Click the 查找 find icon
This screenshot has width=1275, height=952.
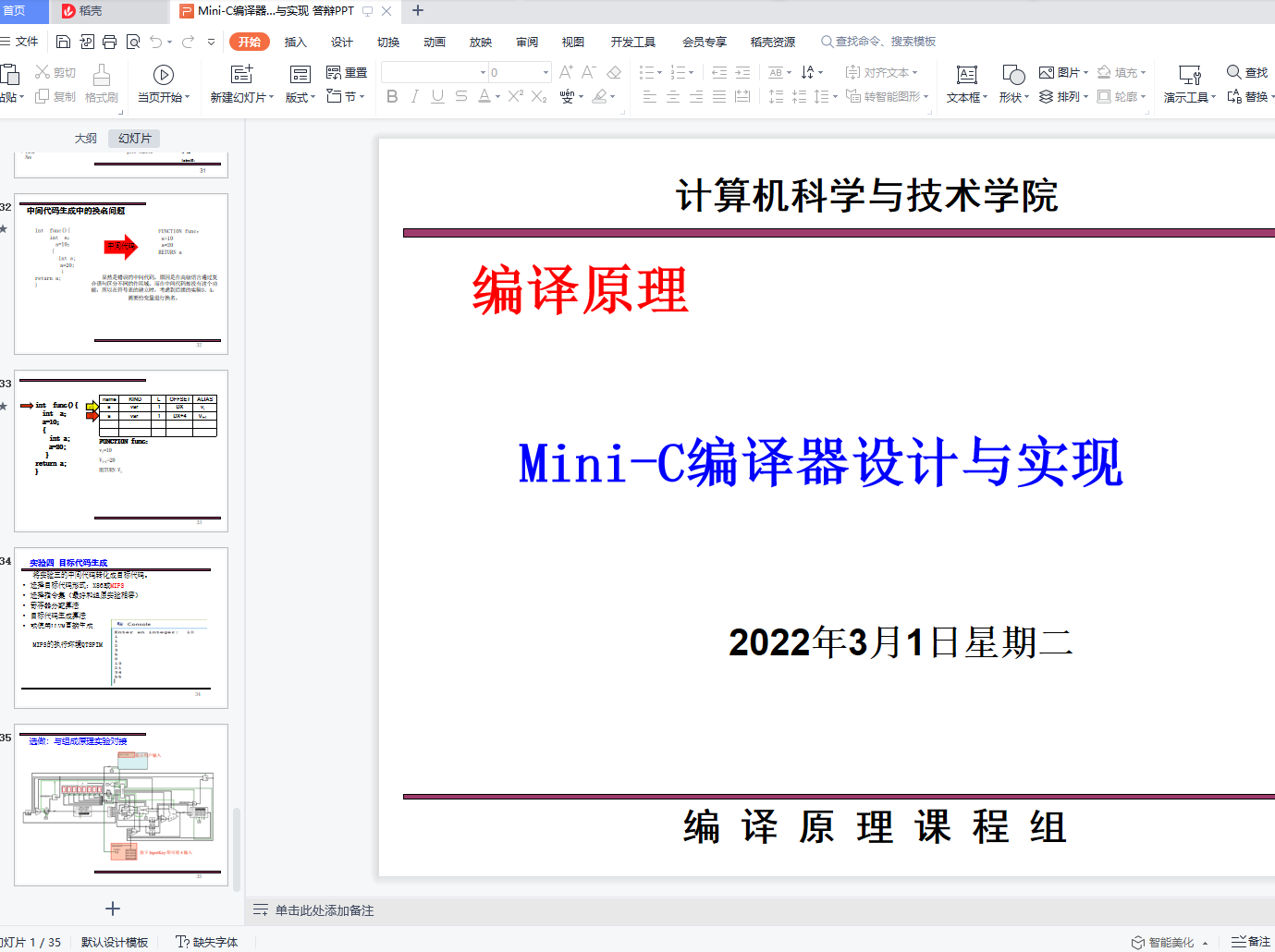1246,71
